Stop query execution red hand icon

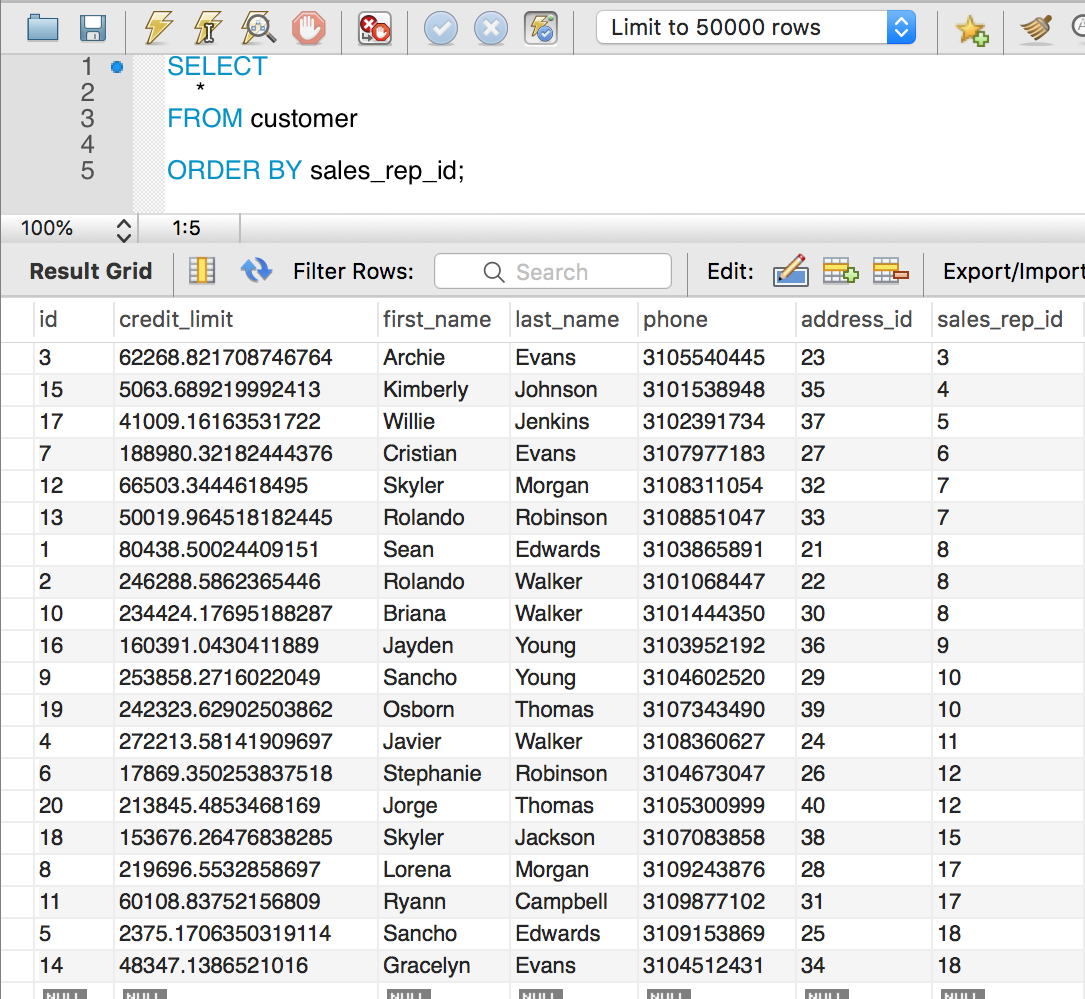click(308, 28)
